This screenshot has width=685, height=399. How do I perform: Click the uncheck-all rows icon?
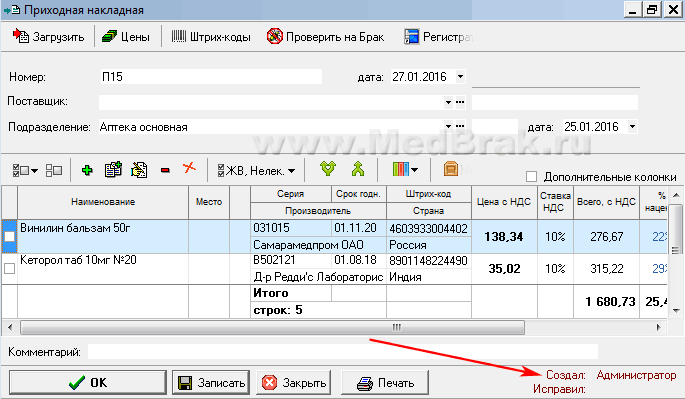pos(54,170)
